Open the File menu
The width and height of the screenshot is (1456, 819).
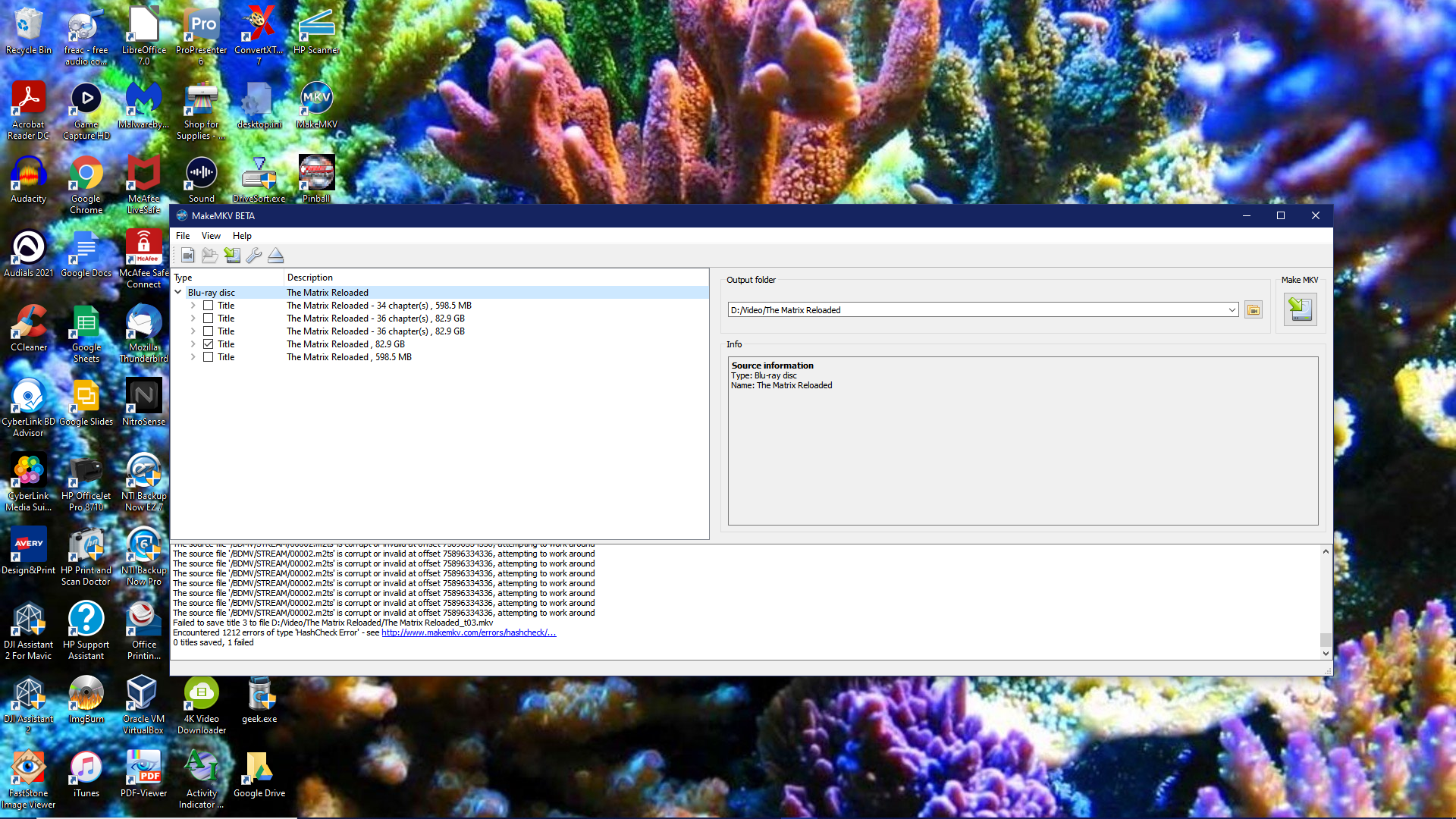(x=183, y=236)
